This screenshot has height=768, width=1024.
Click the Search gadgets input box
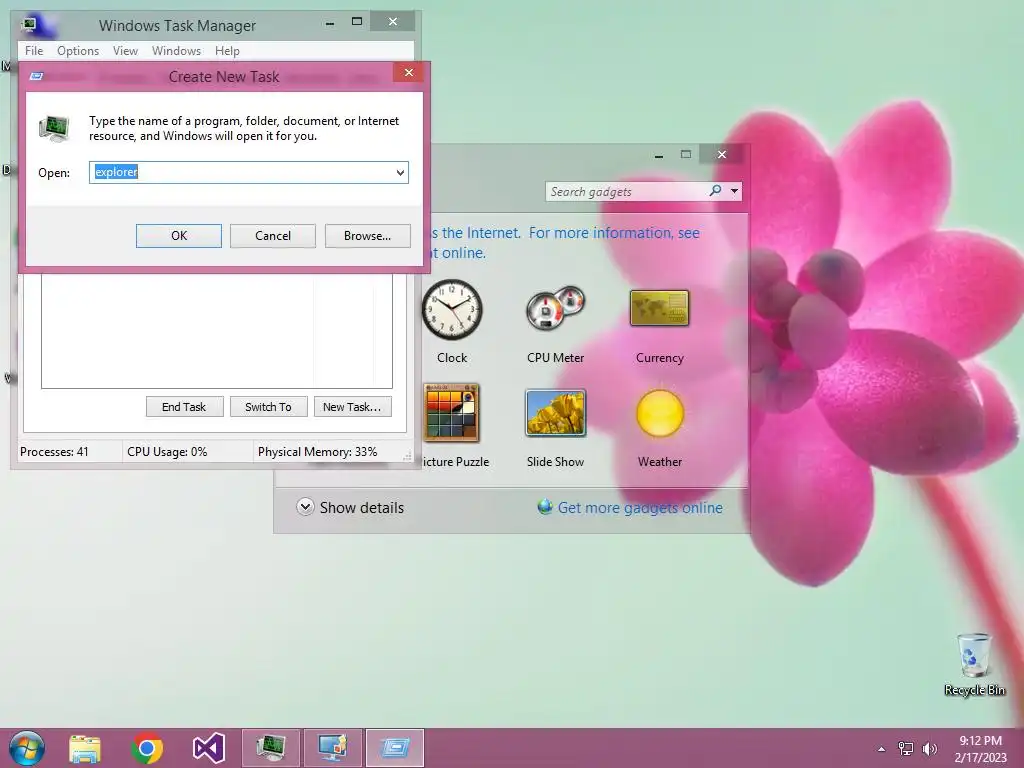[627, 191]
